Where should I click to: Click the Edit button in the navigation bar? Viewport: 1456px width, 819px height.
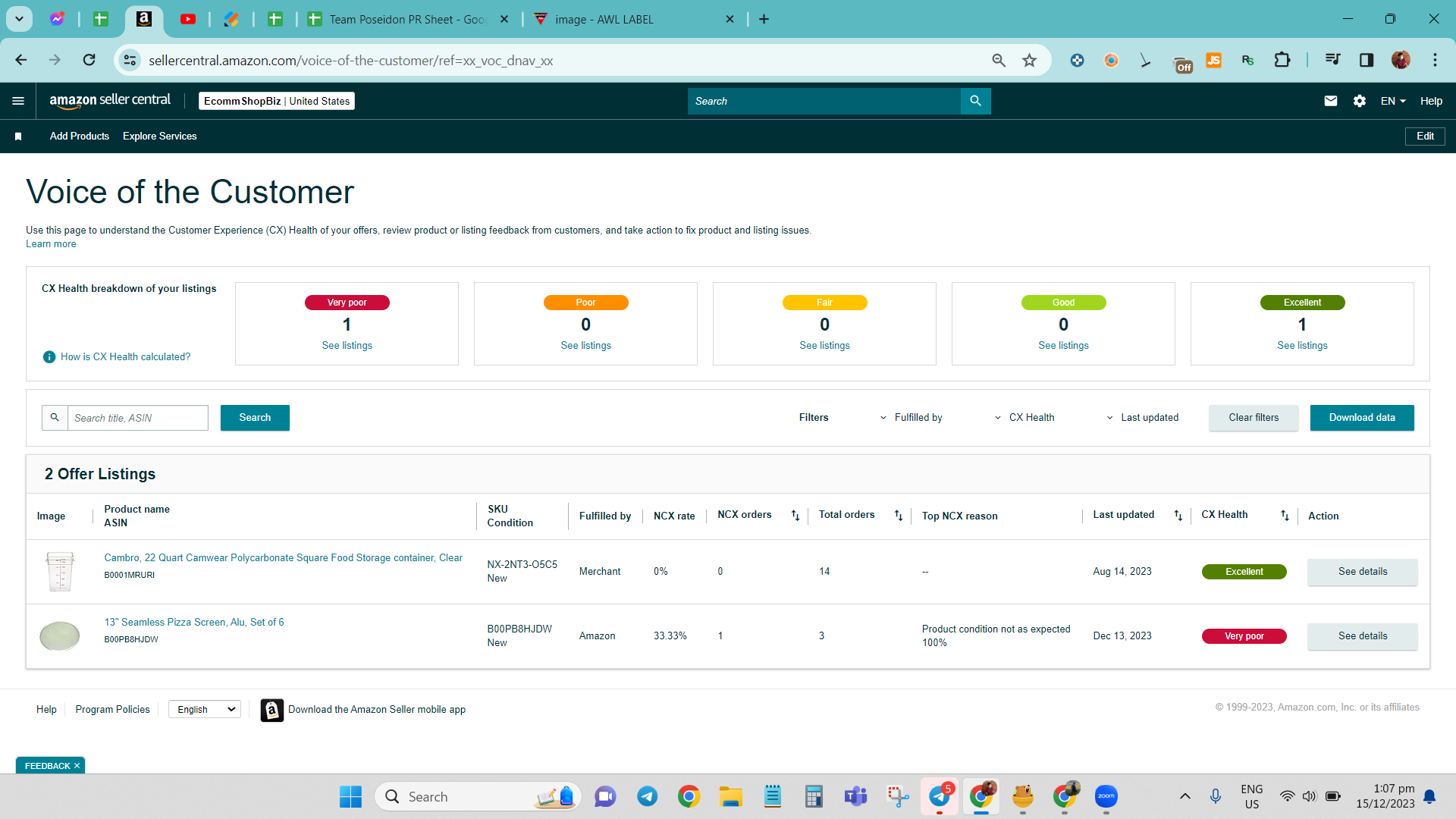tap(1425, 136)
